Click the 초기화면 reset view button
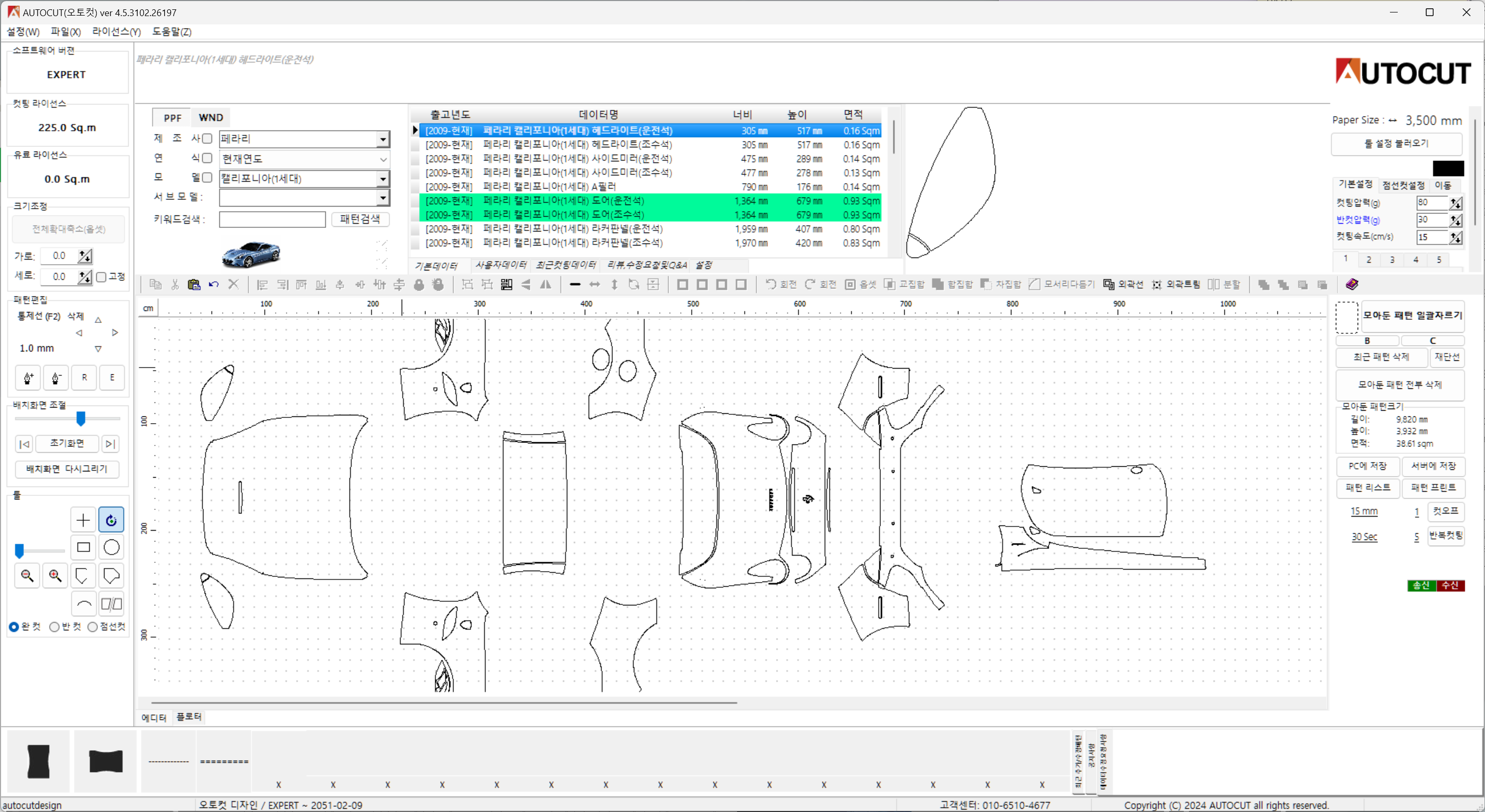Screen dimensions: 1485x812 [67, 443]
